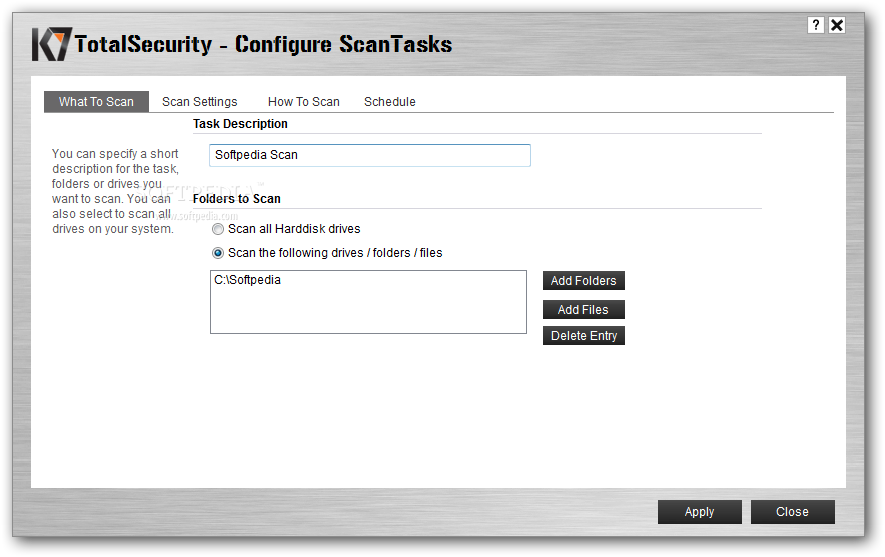Click the help question mark icon

pos(816,25)
